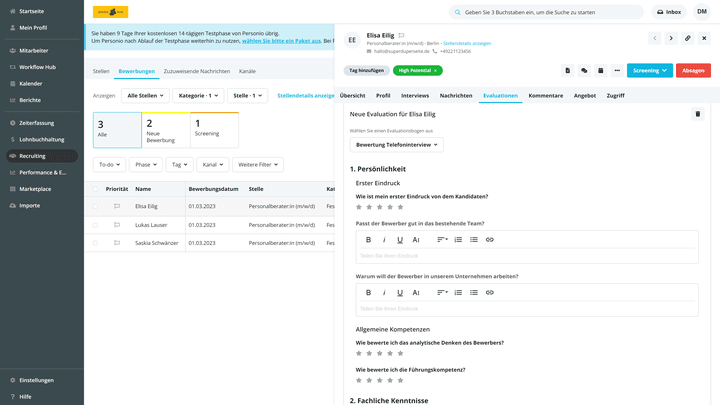Insert link in the team fit editor
Image resolution: width=720 pixels, height=405 pixels.
tap(489, 240)
